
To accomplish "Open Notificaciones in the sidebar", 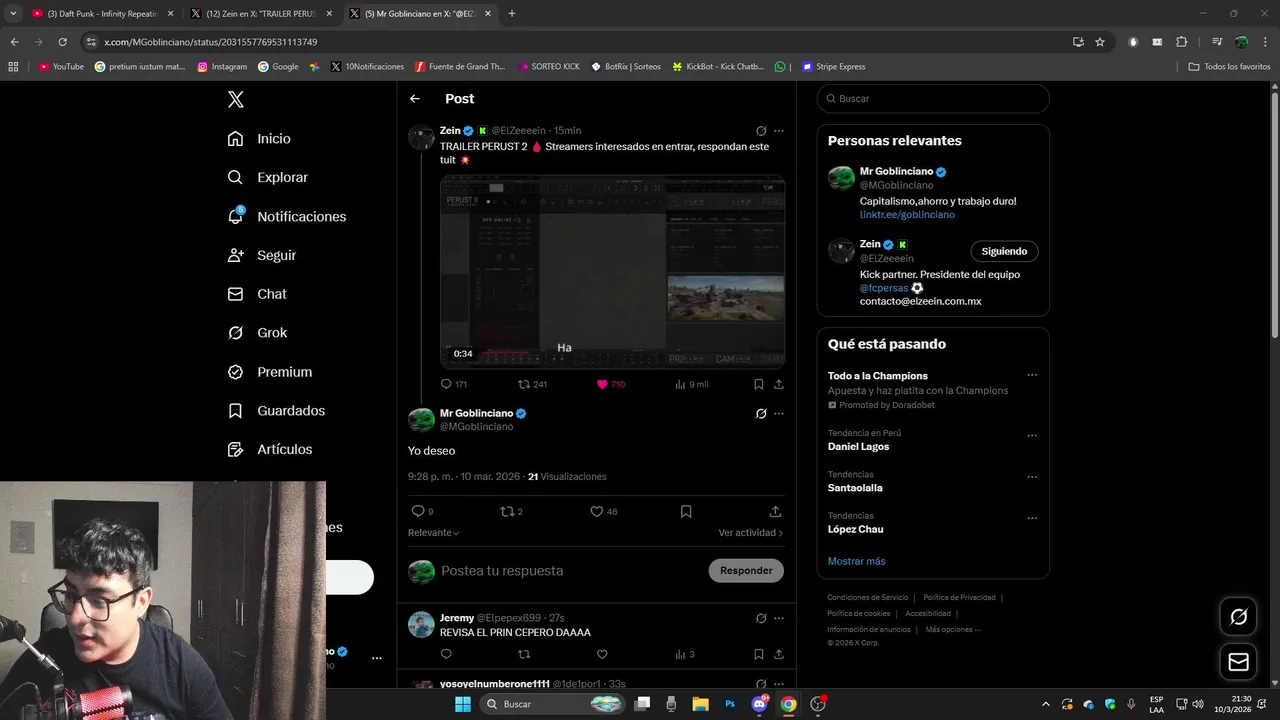I will pyautogui.click(x=286, y=216).
